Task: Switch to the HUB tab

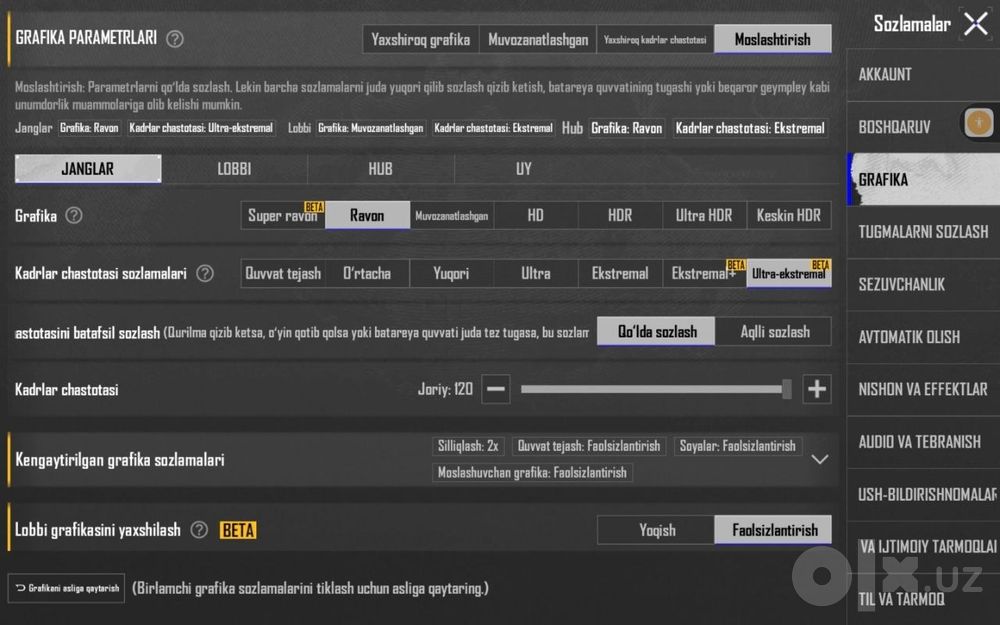Action: click(380, 169)
